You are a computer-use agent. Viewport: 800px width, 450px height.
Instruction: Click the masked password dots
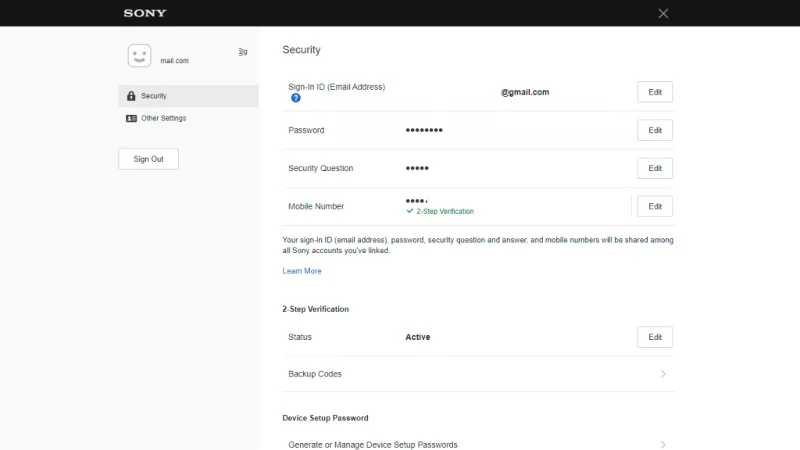click(x=424, y=130)
